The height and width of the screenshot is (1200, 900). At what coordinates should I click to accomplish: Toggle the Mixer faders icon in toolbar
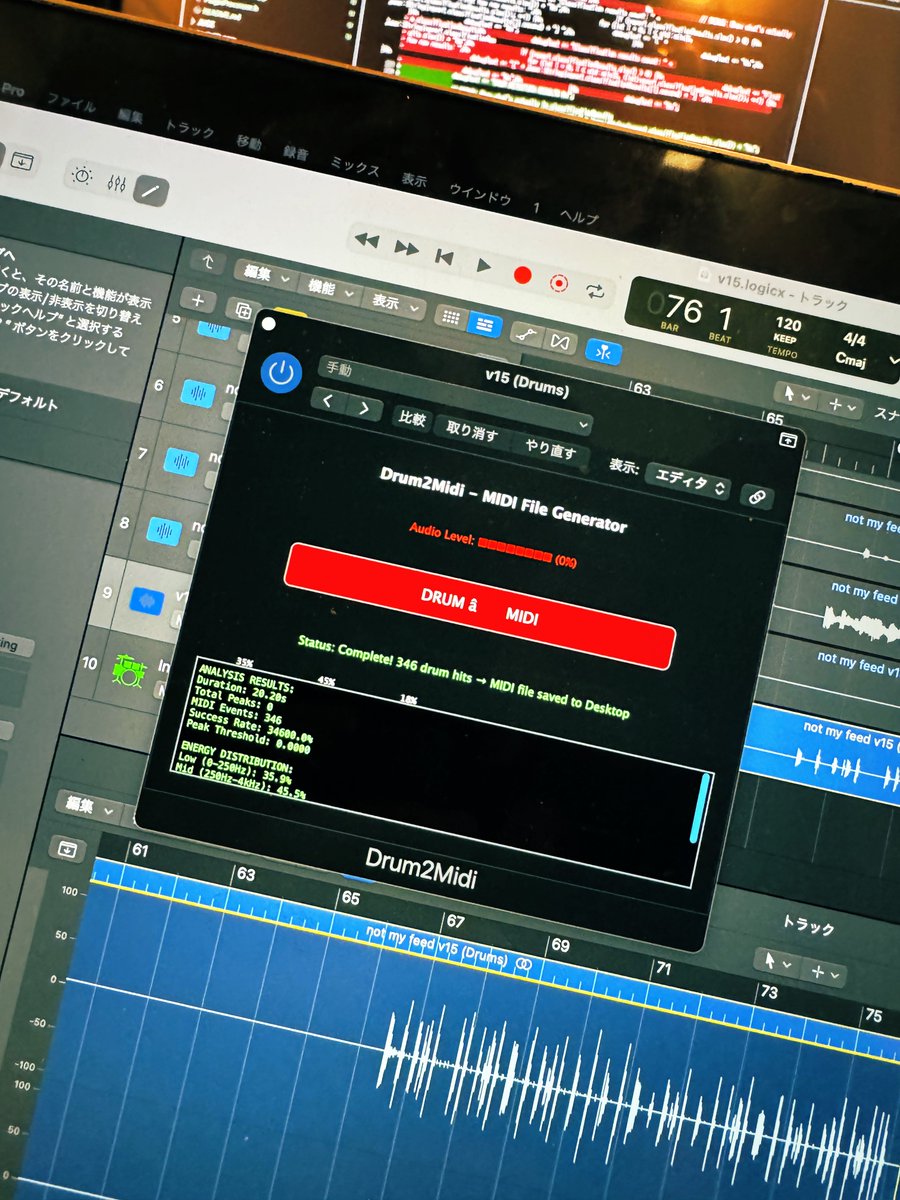point(116,182)
